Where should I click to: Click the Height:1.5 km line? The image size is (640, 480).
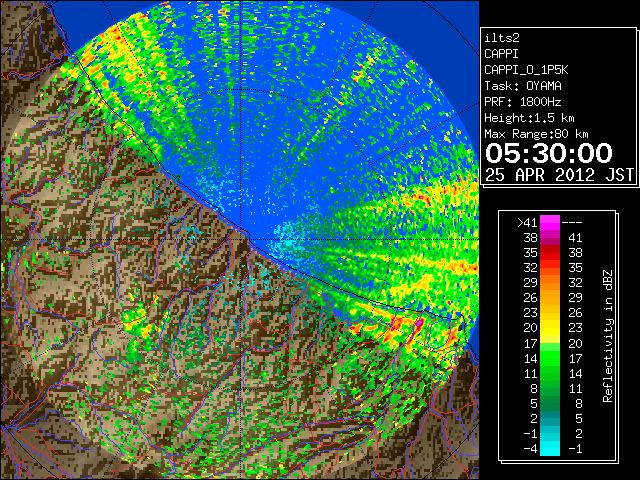click(x=529, y=118)
